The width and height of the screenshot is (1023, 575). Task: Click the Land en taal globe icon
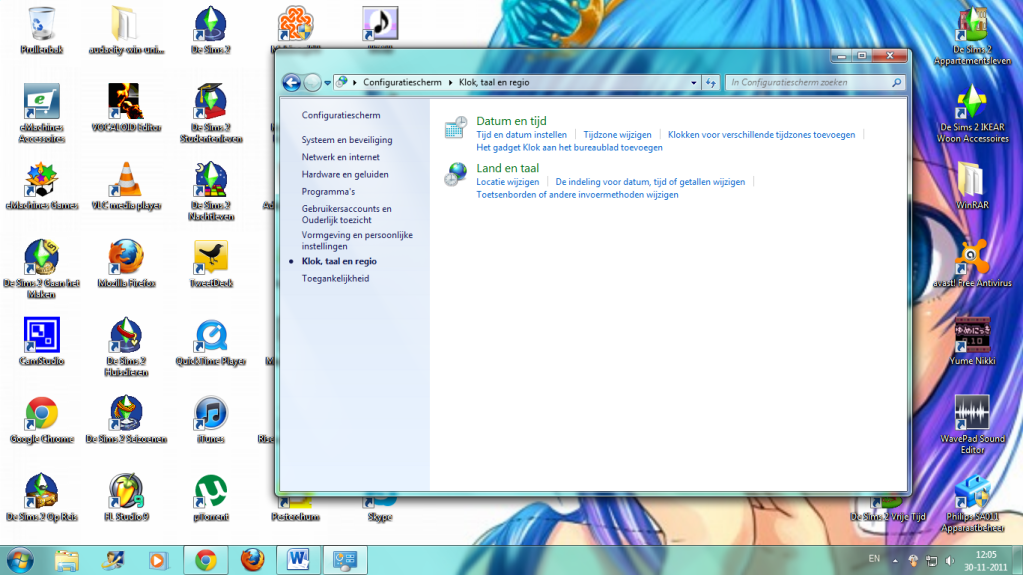tap(456, 174)
